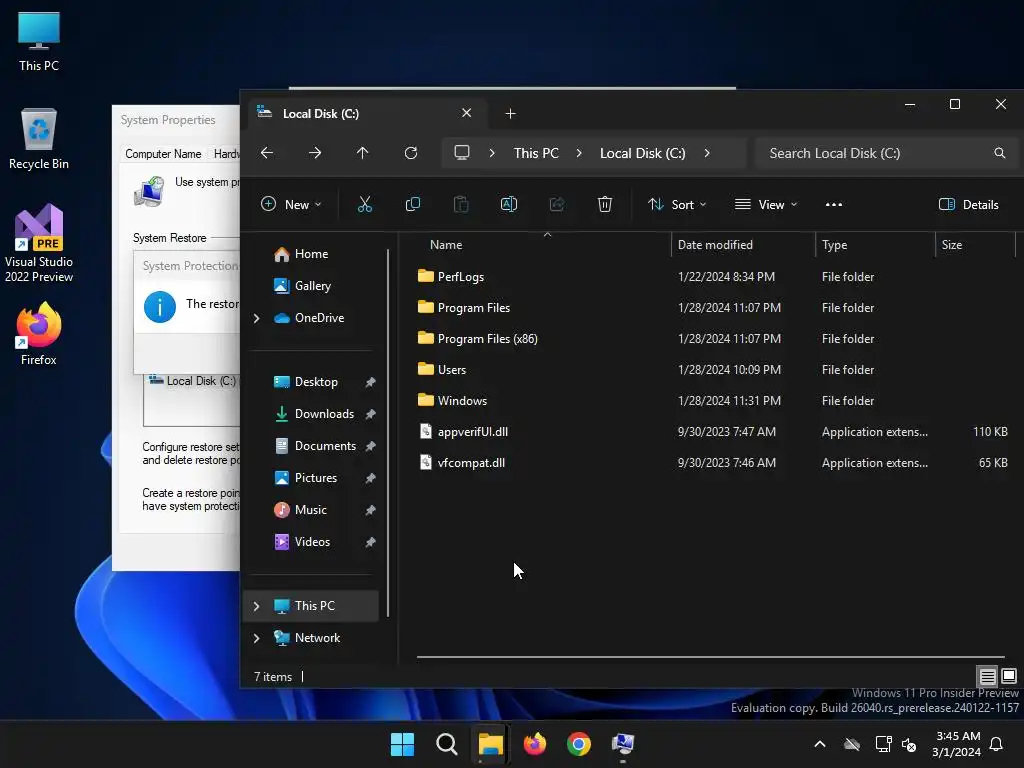Go forward with the right arrow
The width and height of the screenshot is (1024, 768).
tap(315, 153)
